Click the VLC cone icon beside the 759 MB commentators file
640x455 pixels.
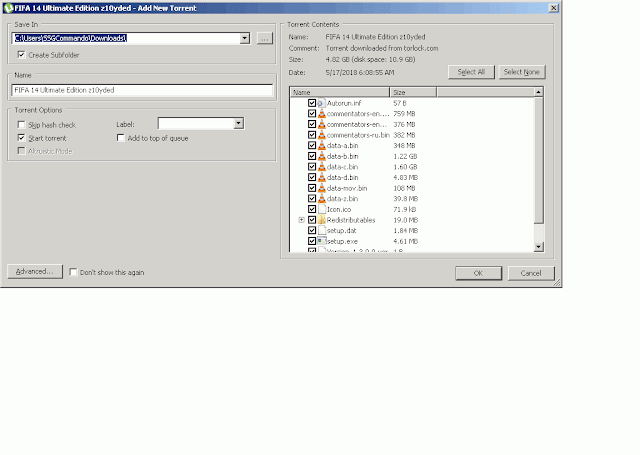(322, 114)
